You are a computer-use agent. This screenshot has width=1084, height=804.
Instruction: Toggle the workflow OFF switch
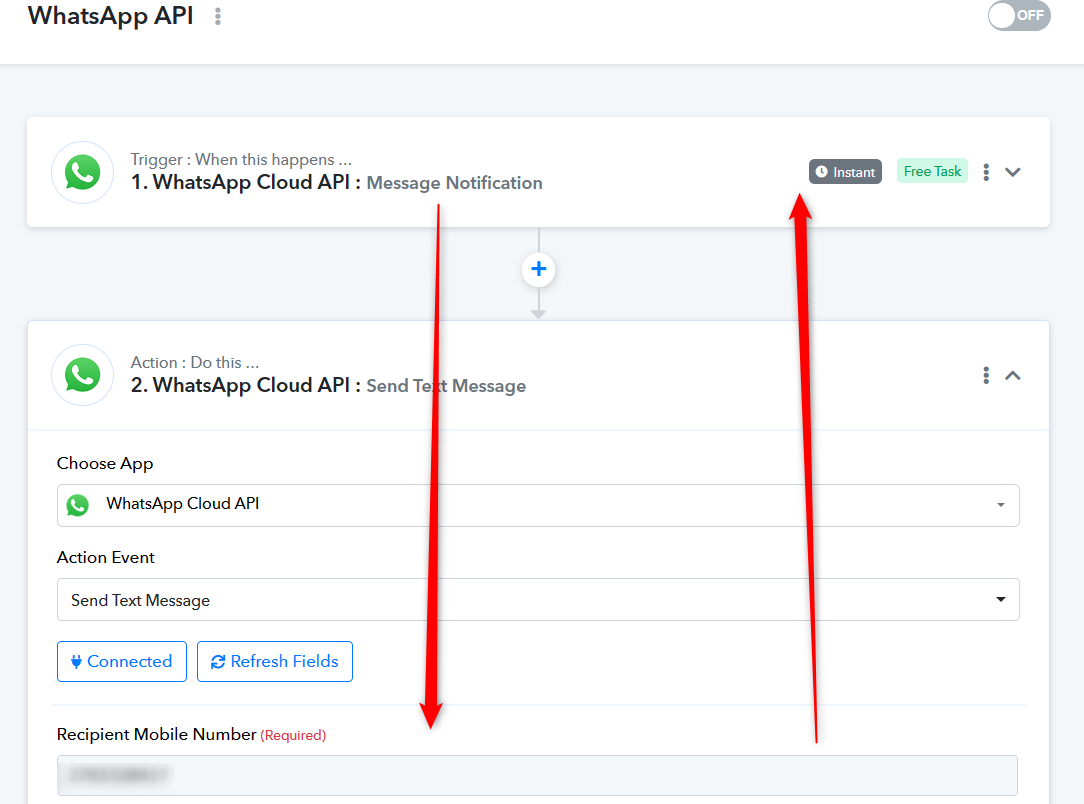pyautogui.click(x=1018, y=16)
